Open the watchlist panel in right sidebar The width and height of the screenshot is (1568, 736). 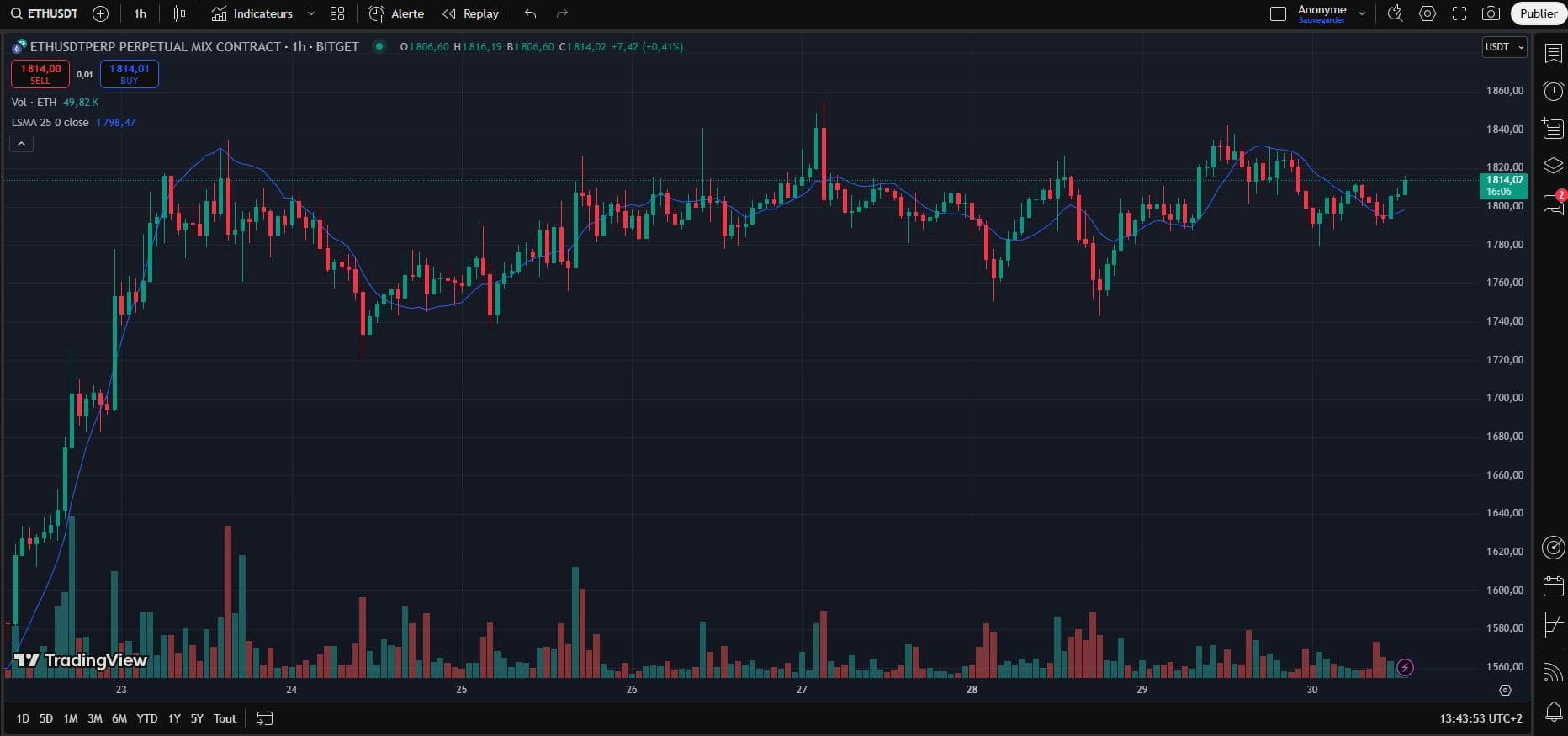point(1553,53)
